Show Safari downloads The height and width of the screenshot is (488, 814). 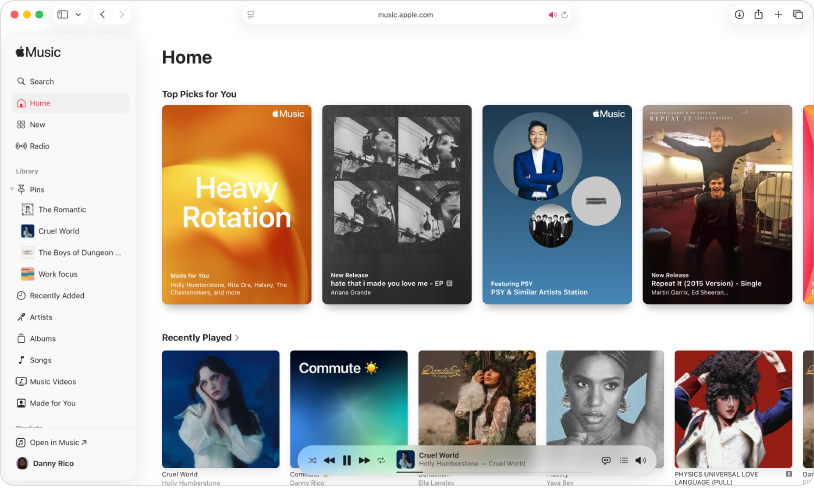[739, 15]
